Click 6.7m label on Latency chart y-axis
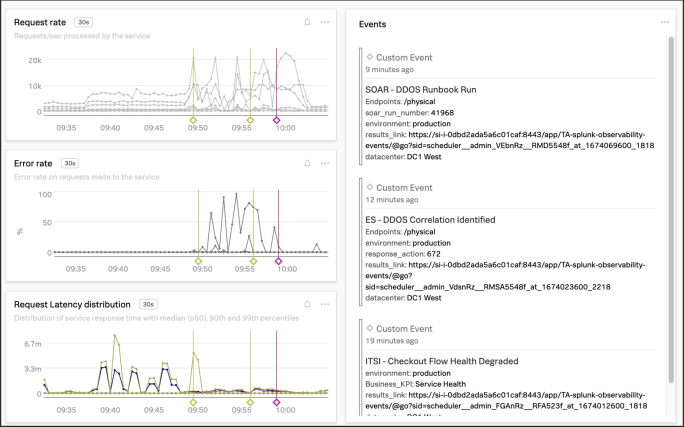Image resolution: width=684 pixels, height=427 pixels. point(33,344)
